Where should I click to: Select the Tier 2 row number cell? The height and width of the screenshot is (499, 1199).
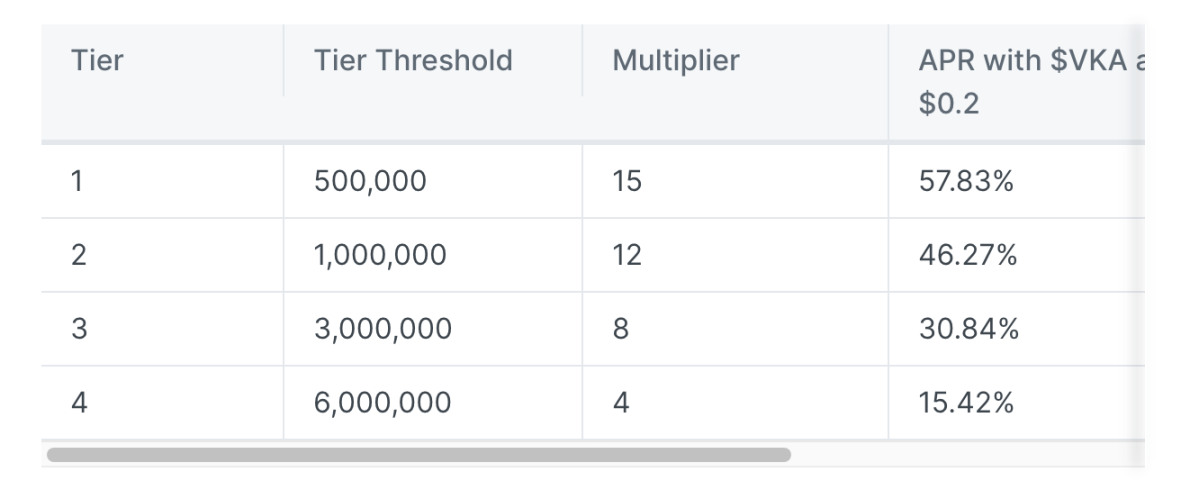[x=80, y=256]
